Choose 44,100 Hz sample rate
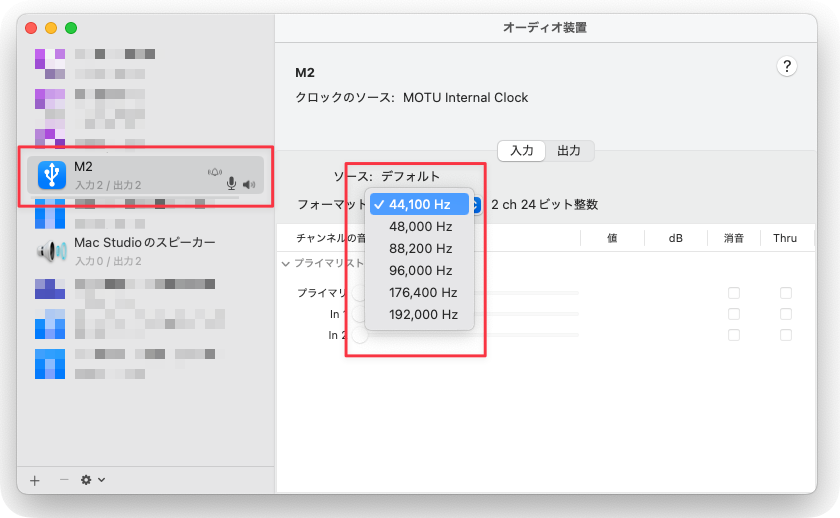This screenshot has height=518, width=840. tap(419, 204)
